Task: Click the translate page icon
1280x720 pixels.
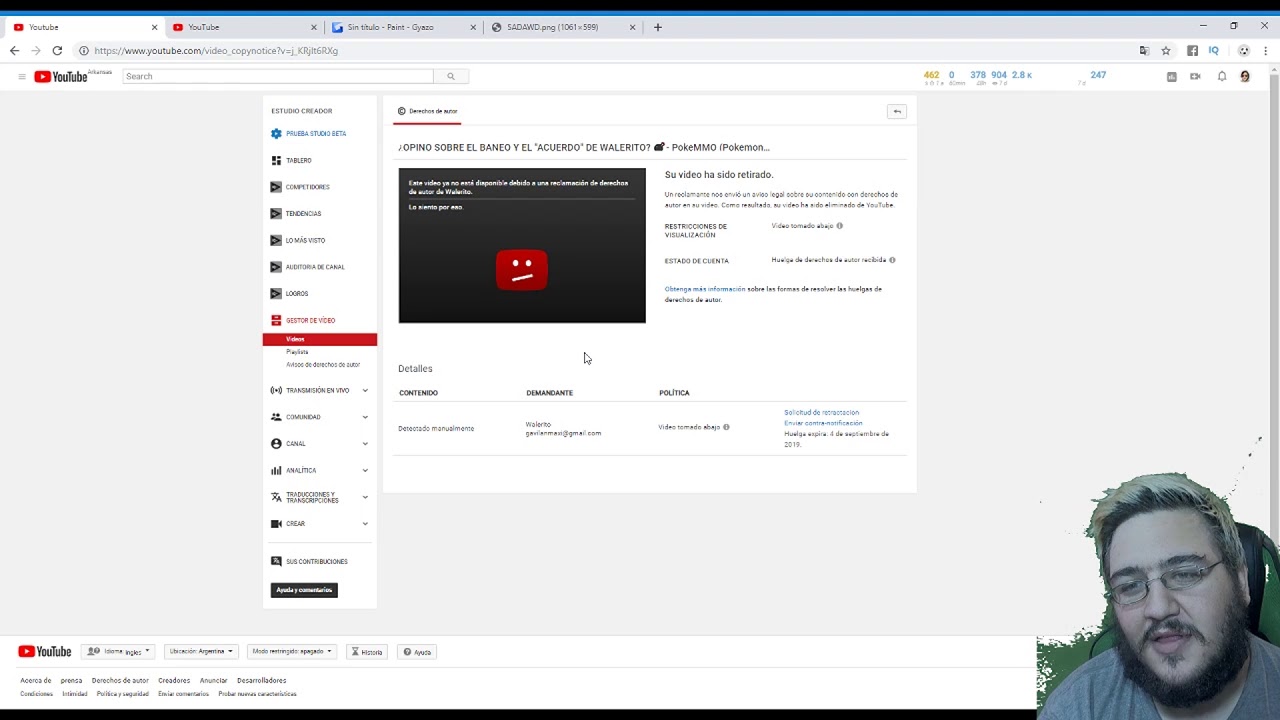Action: pyautogui.click(x=1144, y=50)
